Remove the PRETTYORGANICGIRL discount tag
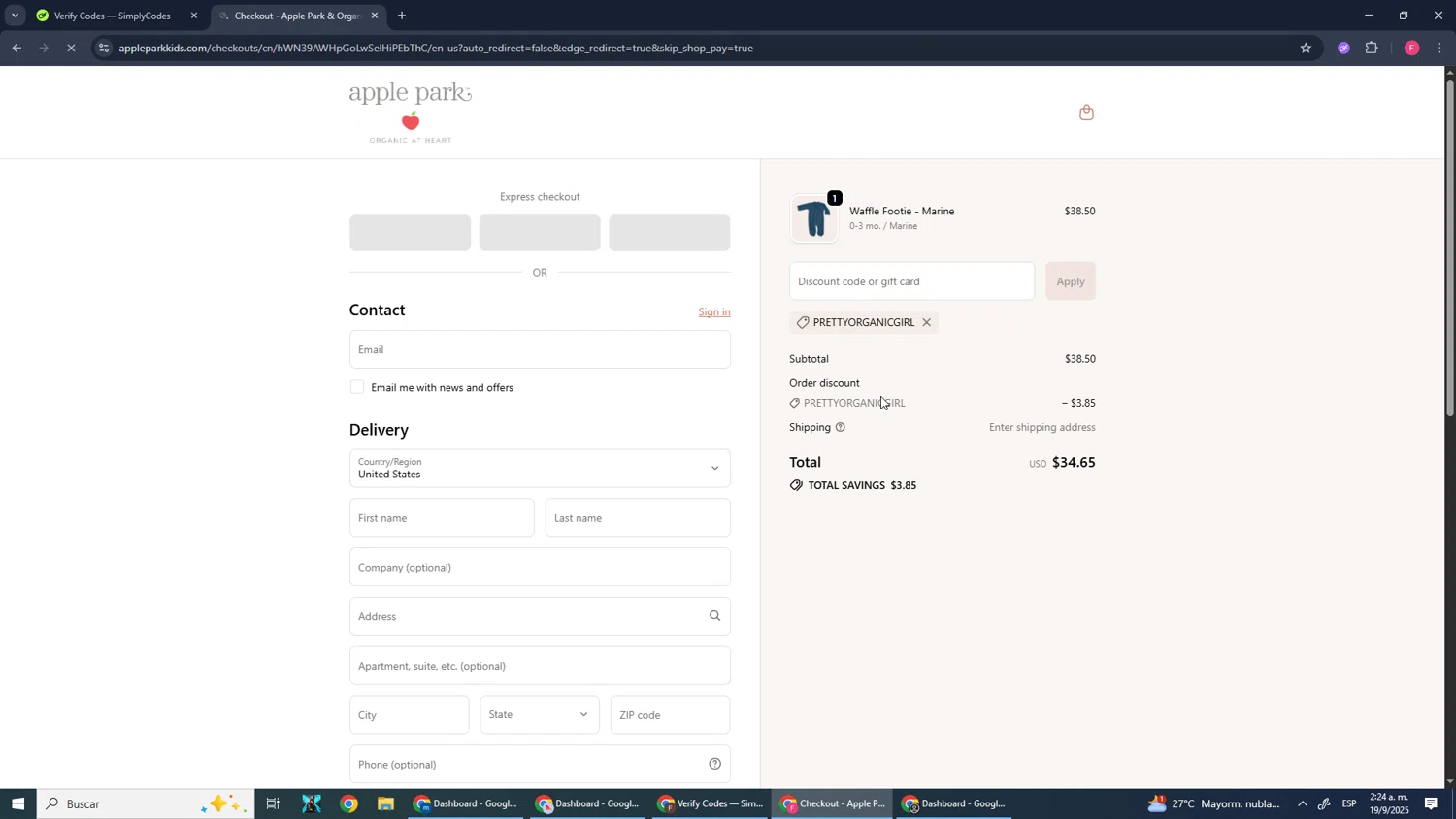The height and width of the screenshot is (819, 1456). point(927,322)
